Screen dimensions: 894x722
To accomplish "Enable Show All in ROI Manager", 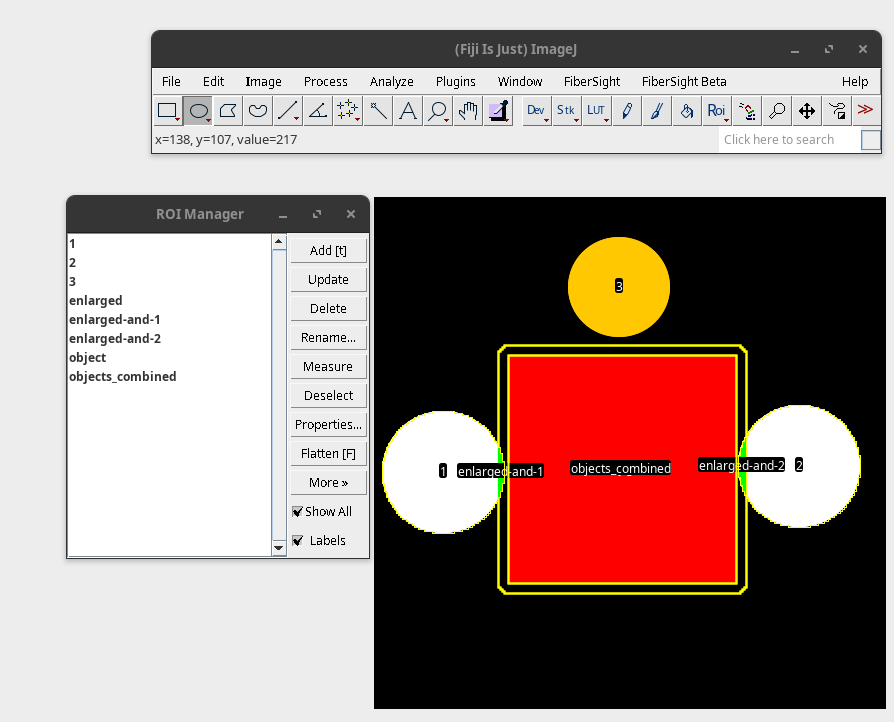I will (297, 511).
